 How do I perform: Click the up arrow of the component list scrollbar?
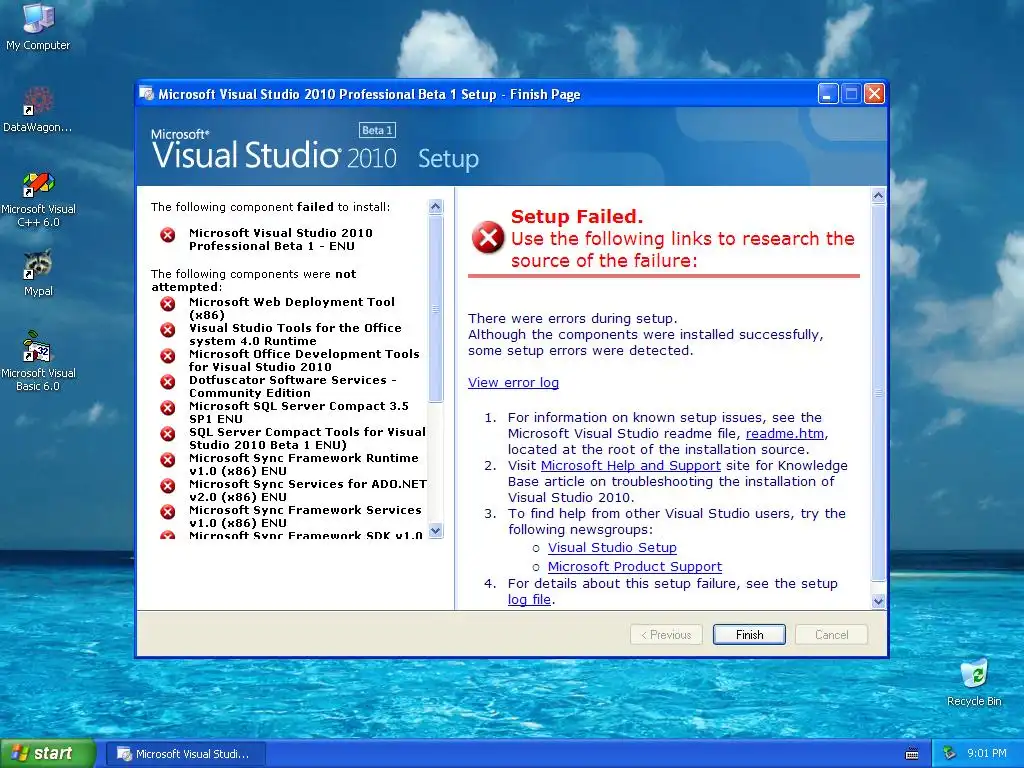[436, 207]
